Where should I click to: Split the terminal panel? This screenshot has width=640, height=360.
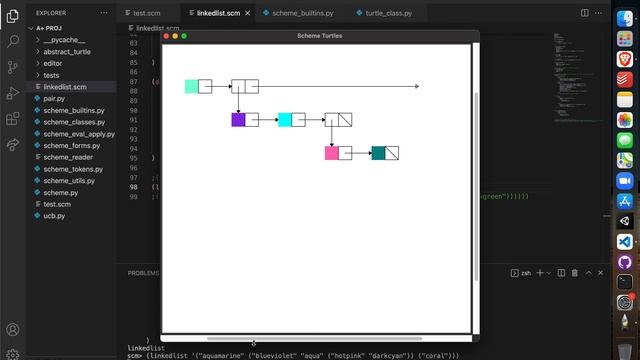[561, 273]
